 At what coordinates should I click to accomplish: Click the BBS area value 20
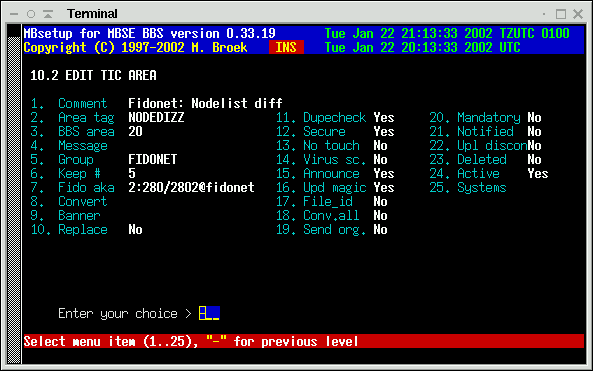135,132
